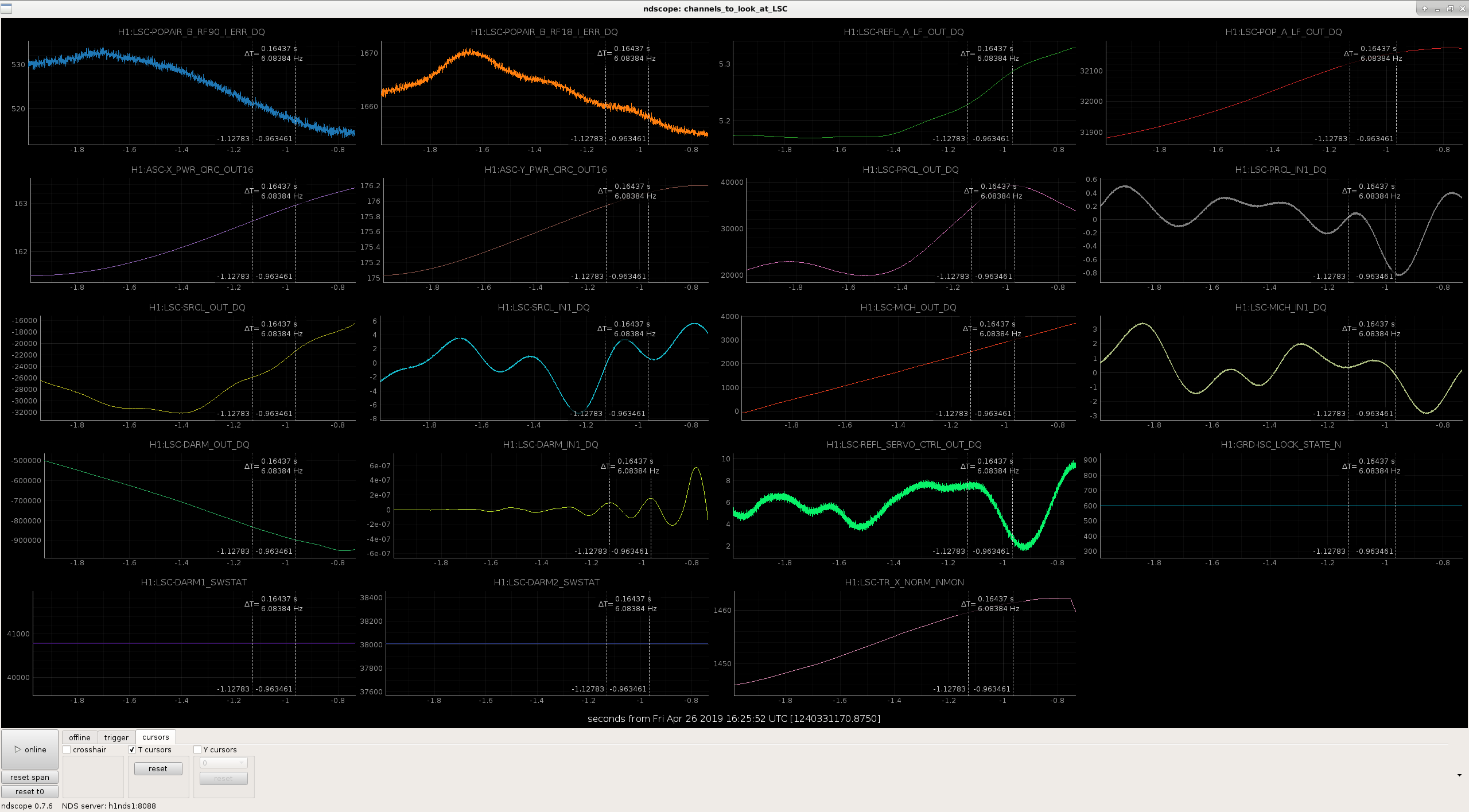
Task: Open the Y cursors dropdown showing 0
Action: pos(224,763)
